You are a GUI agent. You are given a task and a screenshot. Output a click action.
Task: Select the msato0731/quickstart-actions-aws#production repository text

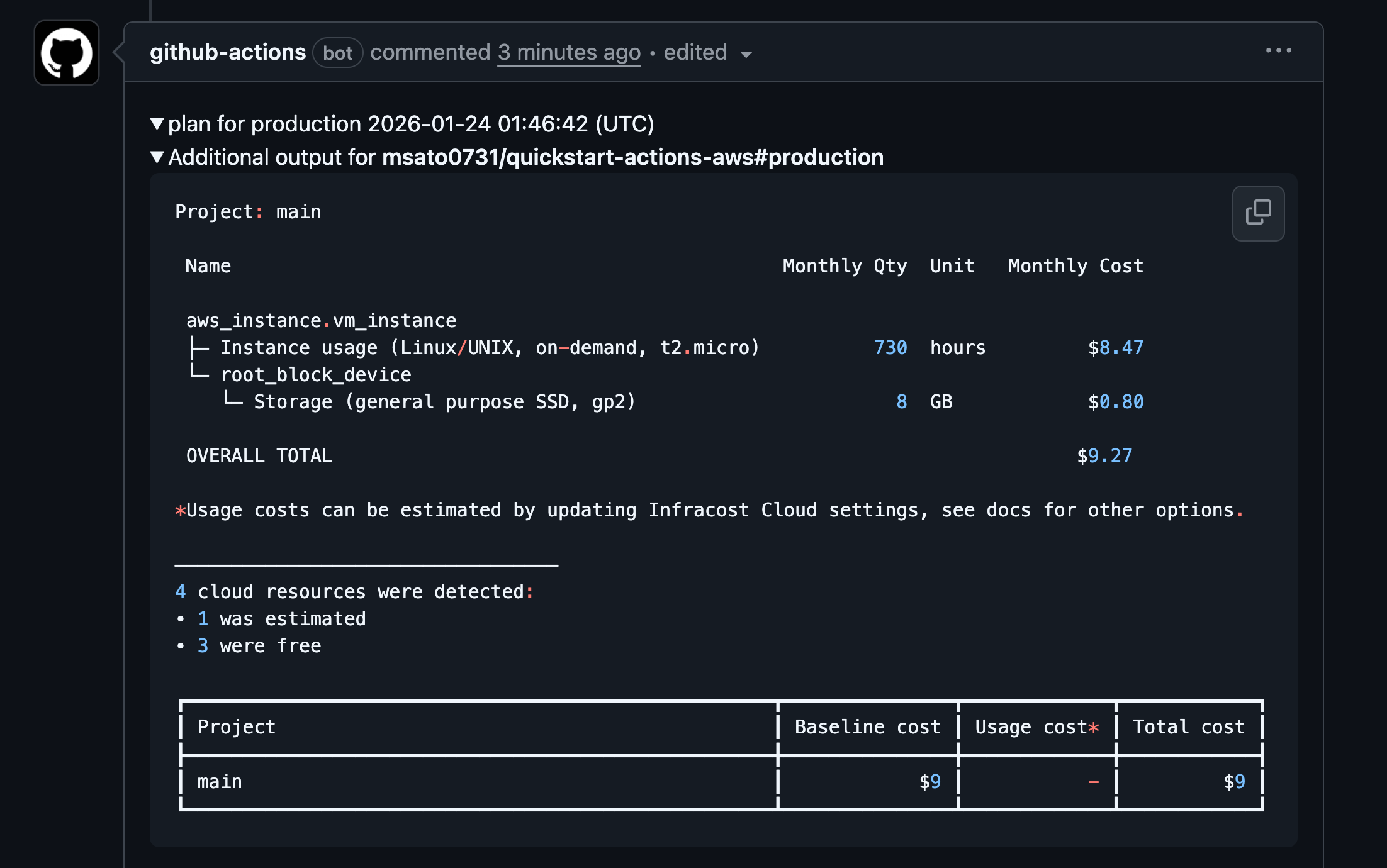[x=634, y=157]
